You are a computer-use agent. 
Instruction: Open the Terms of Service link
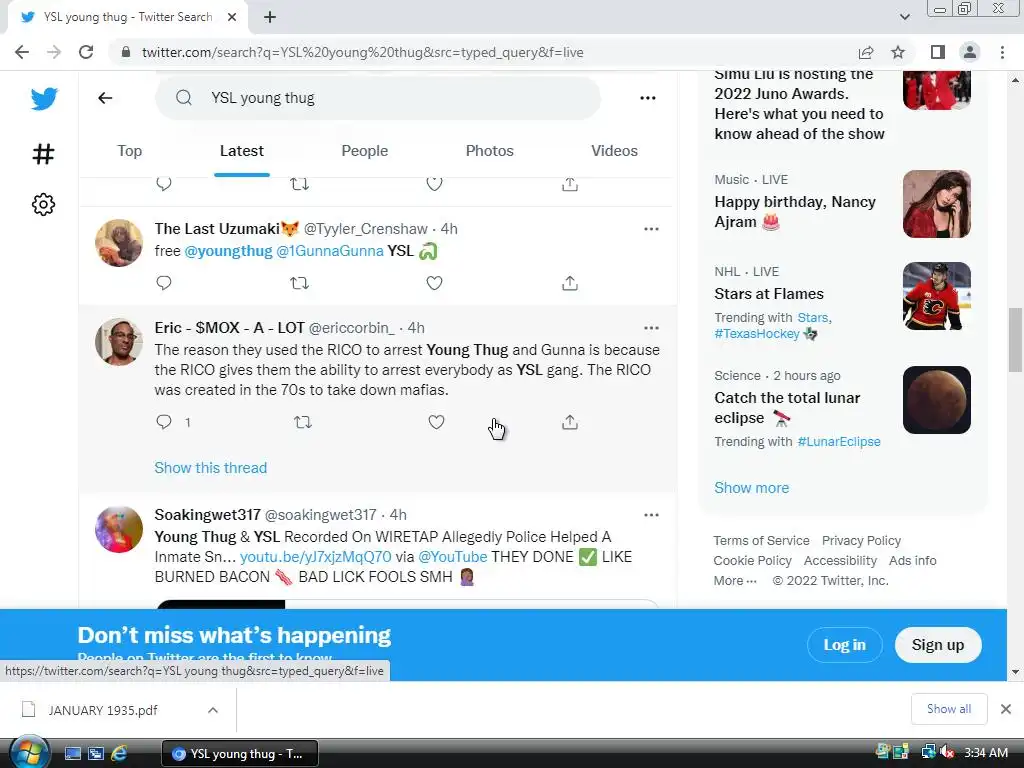coord(761,541)
